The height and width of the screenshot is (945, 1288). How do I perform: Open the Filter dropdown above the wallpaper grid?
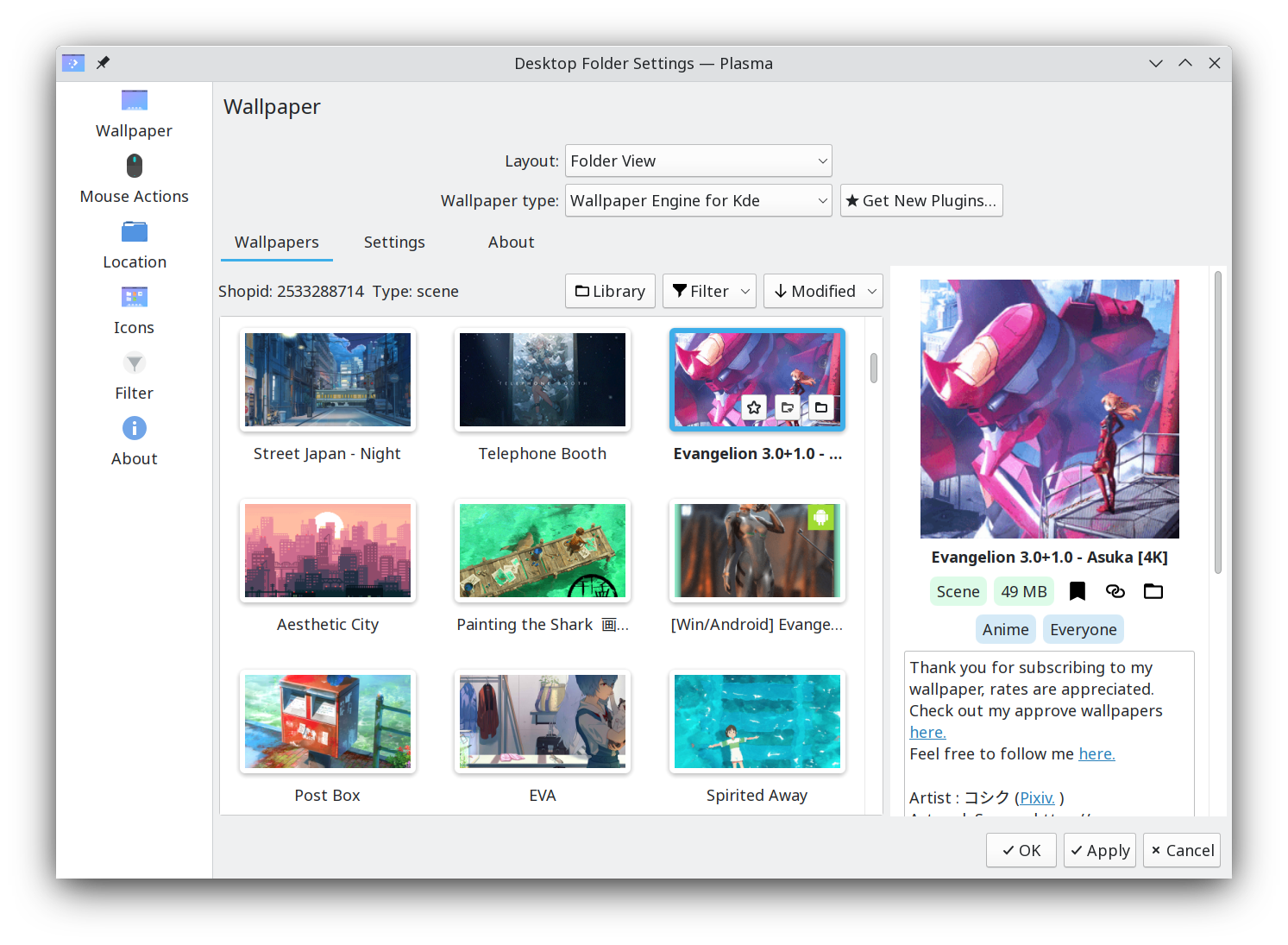(708, 291)
